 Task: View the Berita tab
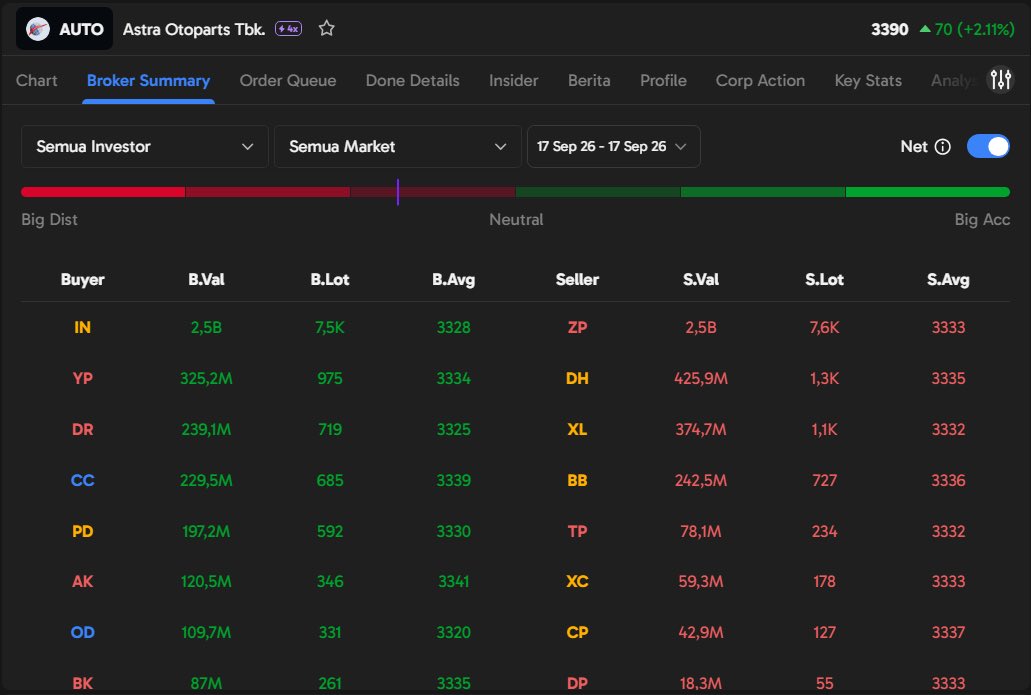[589, 80]
